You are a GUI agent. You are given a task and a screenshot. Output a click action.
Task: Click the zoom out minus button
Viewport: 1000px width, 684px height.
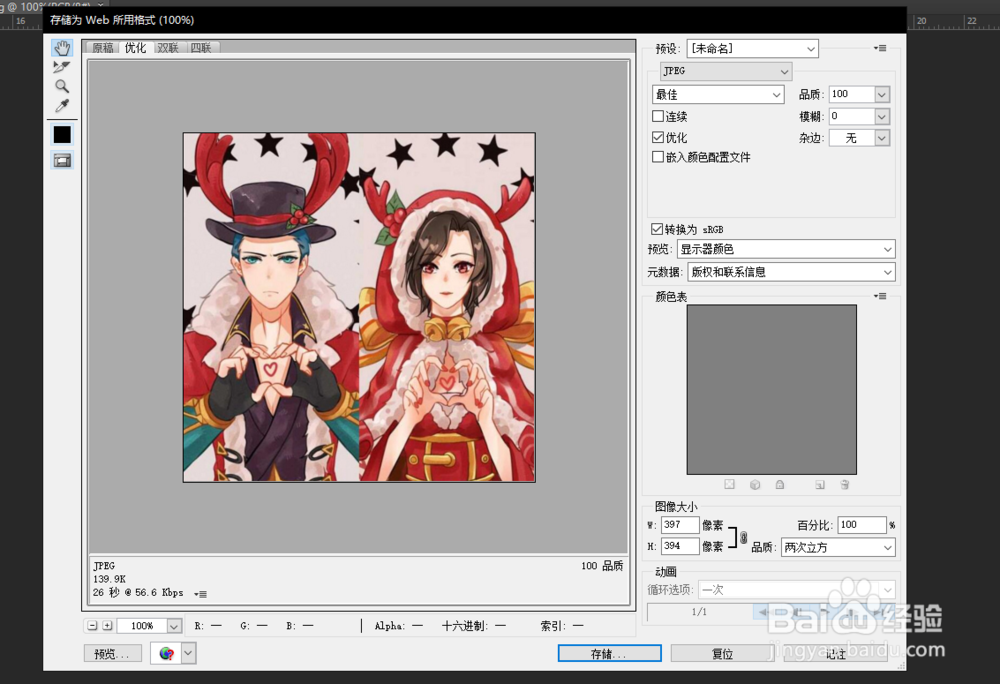point(92,626)
